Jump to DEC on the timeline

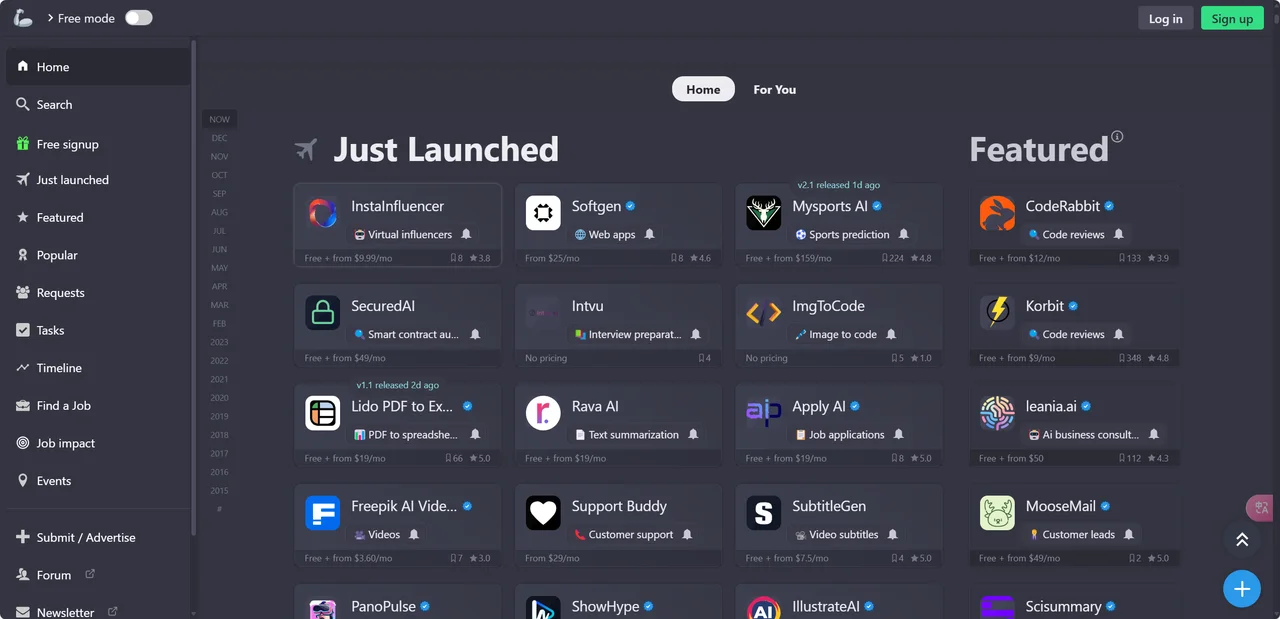pos(219,138)
